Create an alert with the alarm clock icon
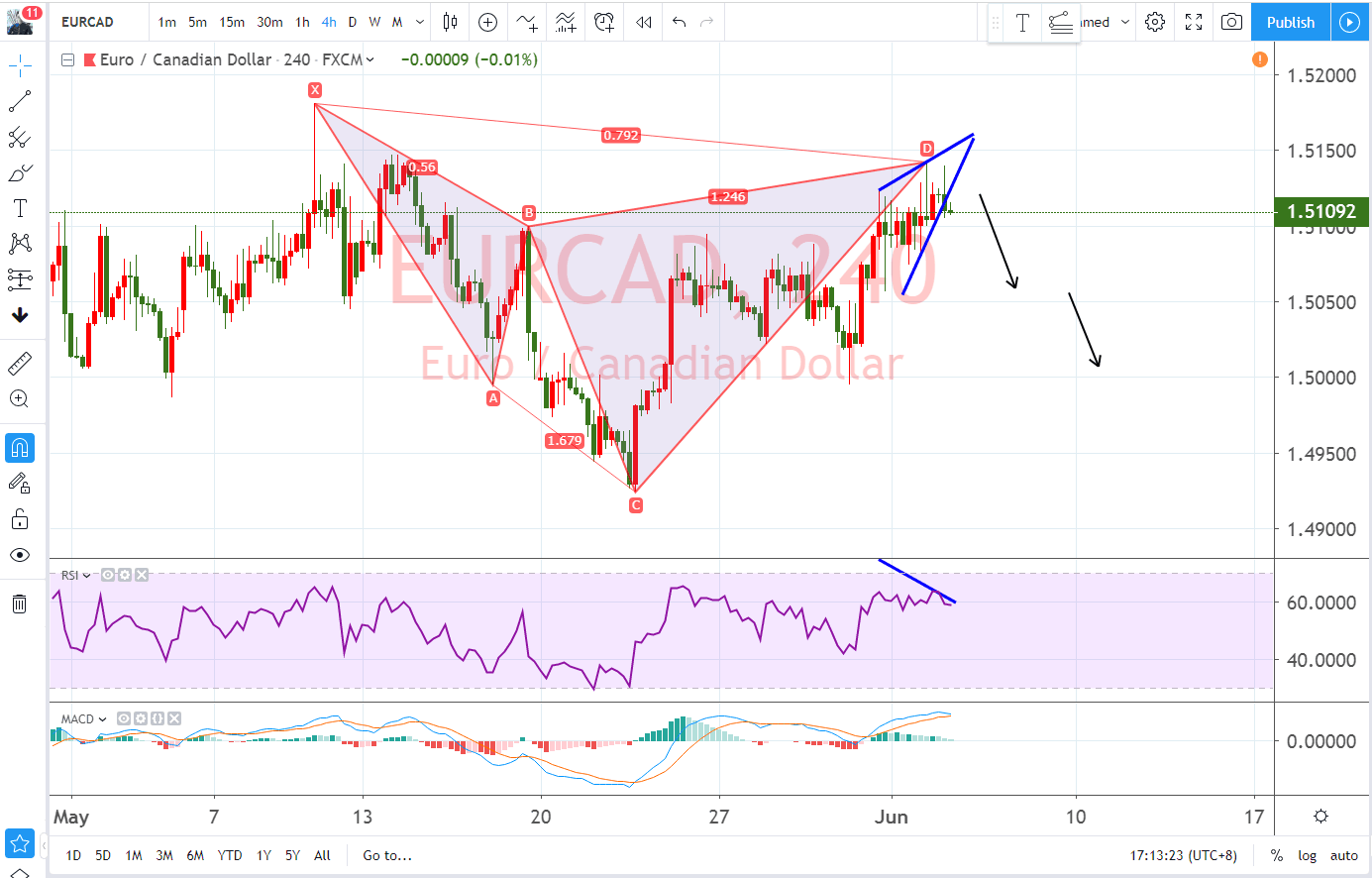The width and height of the screenshot is (1372, 878). 603,22
